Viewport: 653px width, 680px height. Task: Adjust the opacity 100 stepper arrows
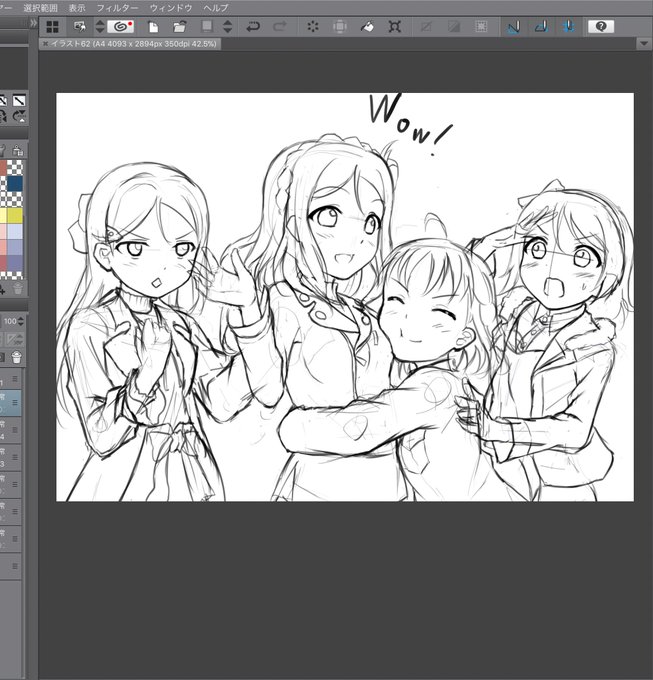pos(21,322)
